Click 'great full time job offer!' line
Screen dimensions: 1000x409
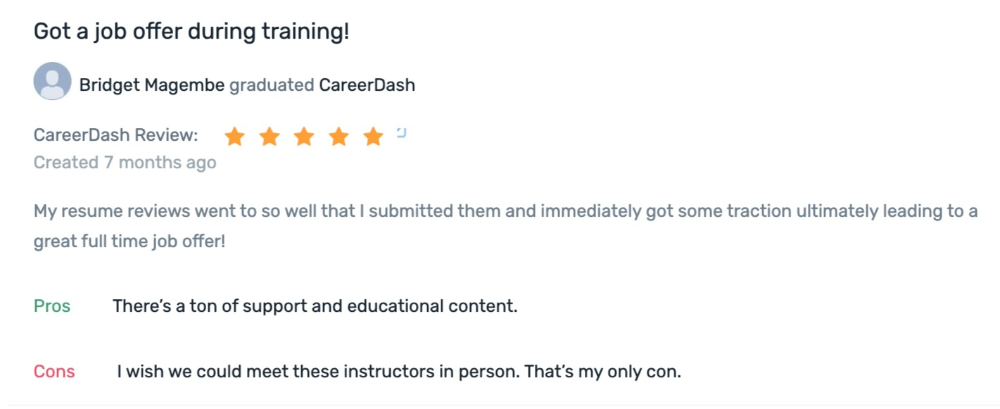tap(129, 243)
